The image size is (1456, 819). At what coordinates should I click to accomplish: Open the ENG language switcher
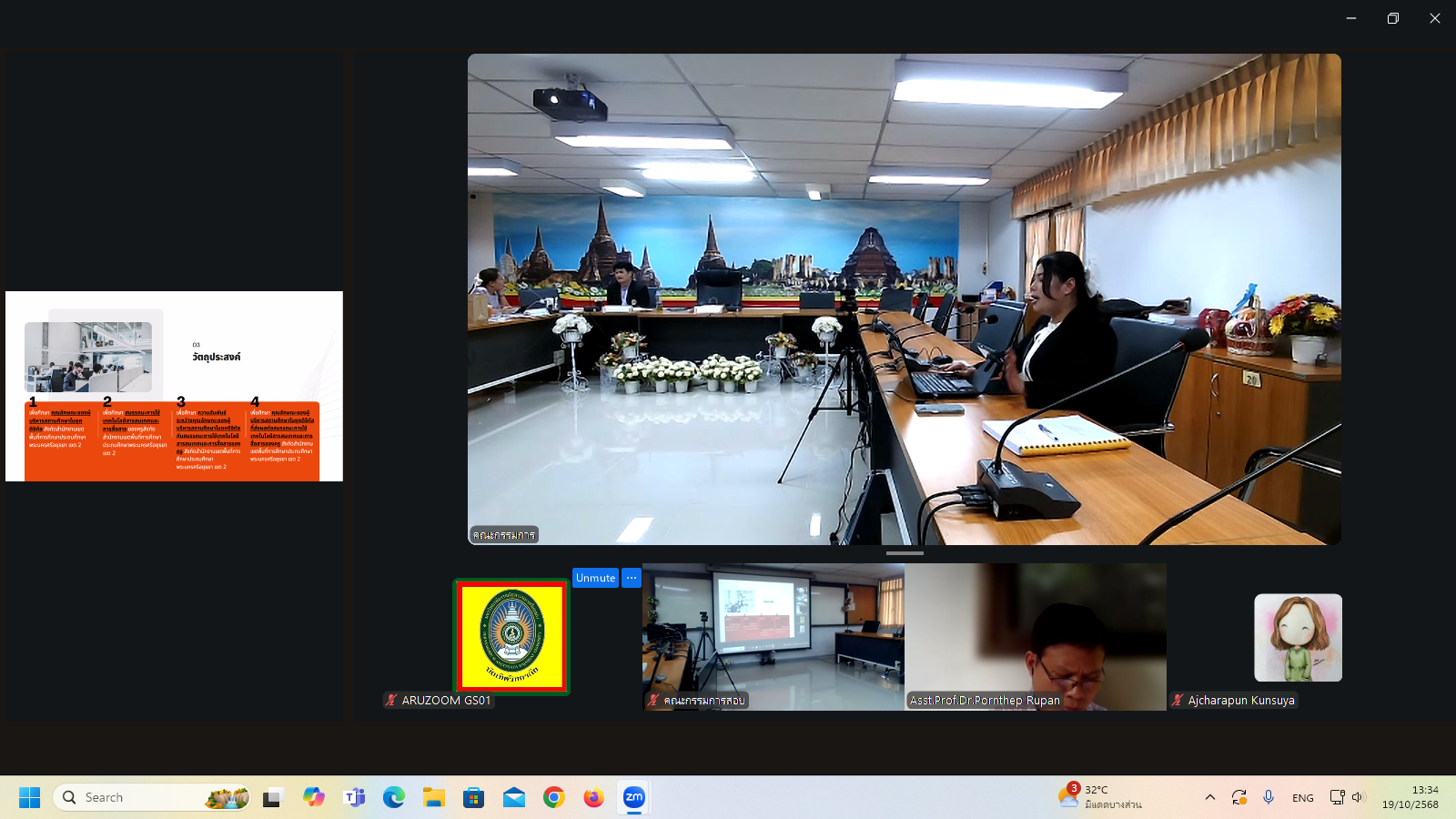click(1302, 798)
